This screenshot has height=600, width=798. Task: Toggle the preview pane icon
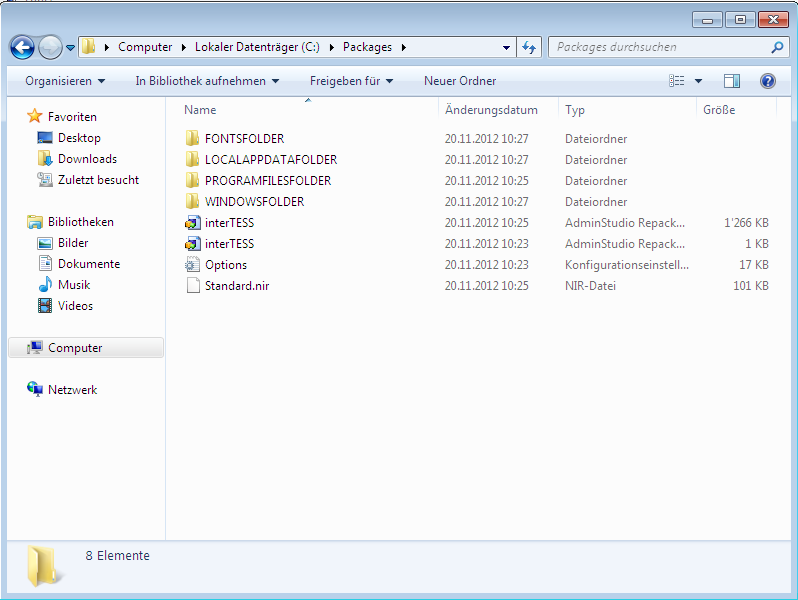click(732, 81)
